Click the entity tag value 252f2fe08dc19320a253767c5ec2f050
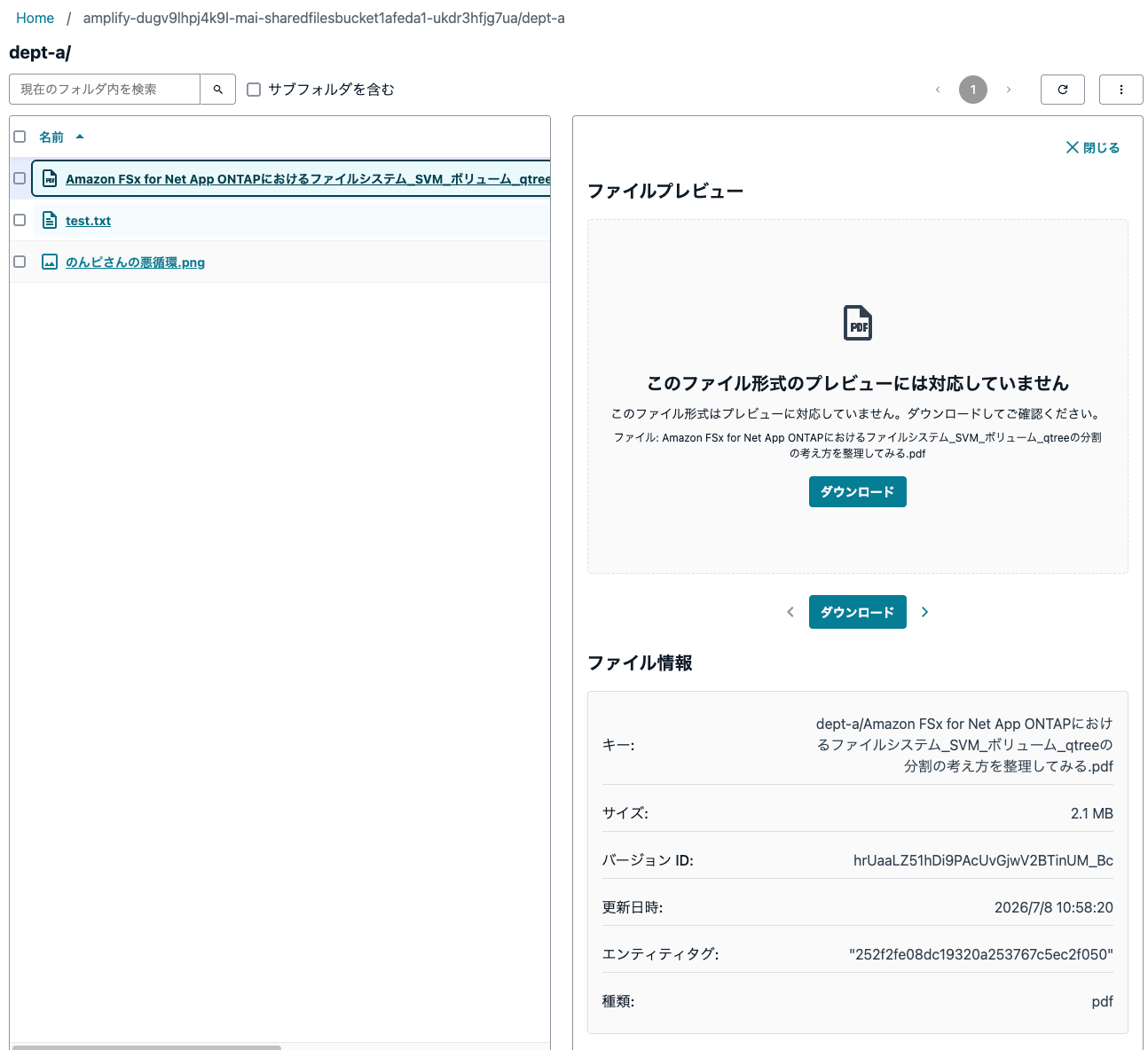Image resolution: width=1148 pixels, height=1050 pixels. coord(981,954)
